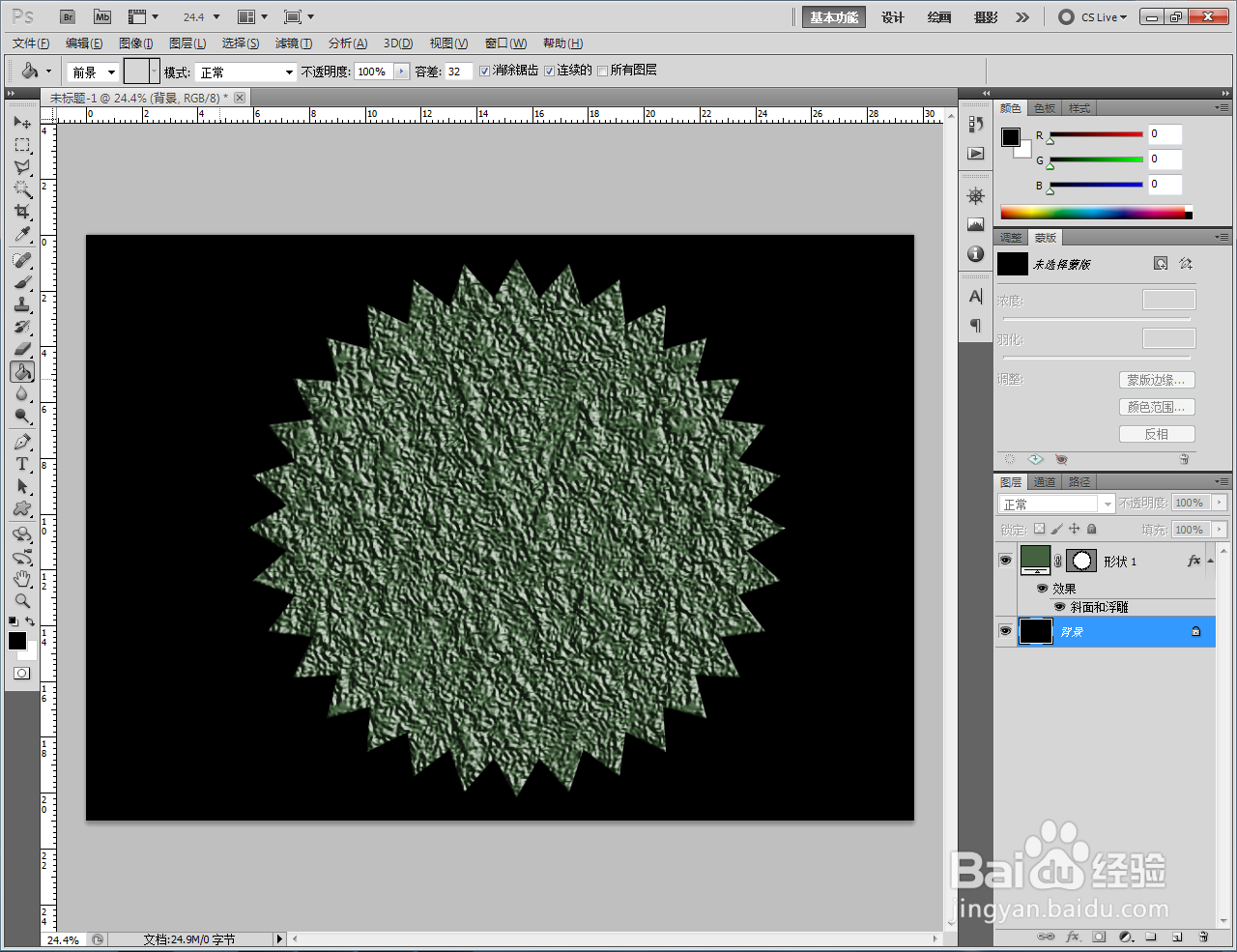Select the Dodge tool
Image resolution: width=1237 pixels, height=952 pixels.
click(22, 416)
